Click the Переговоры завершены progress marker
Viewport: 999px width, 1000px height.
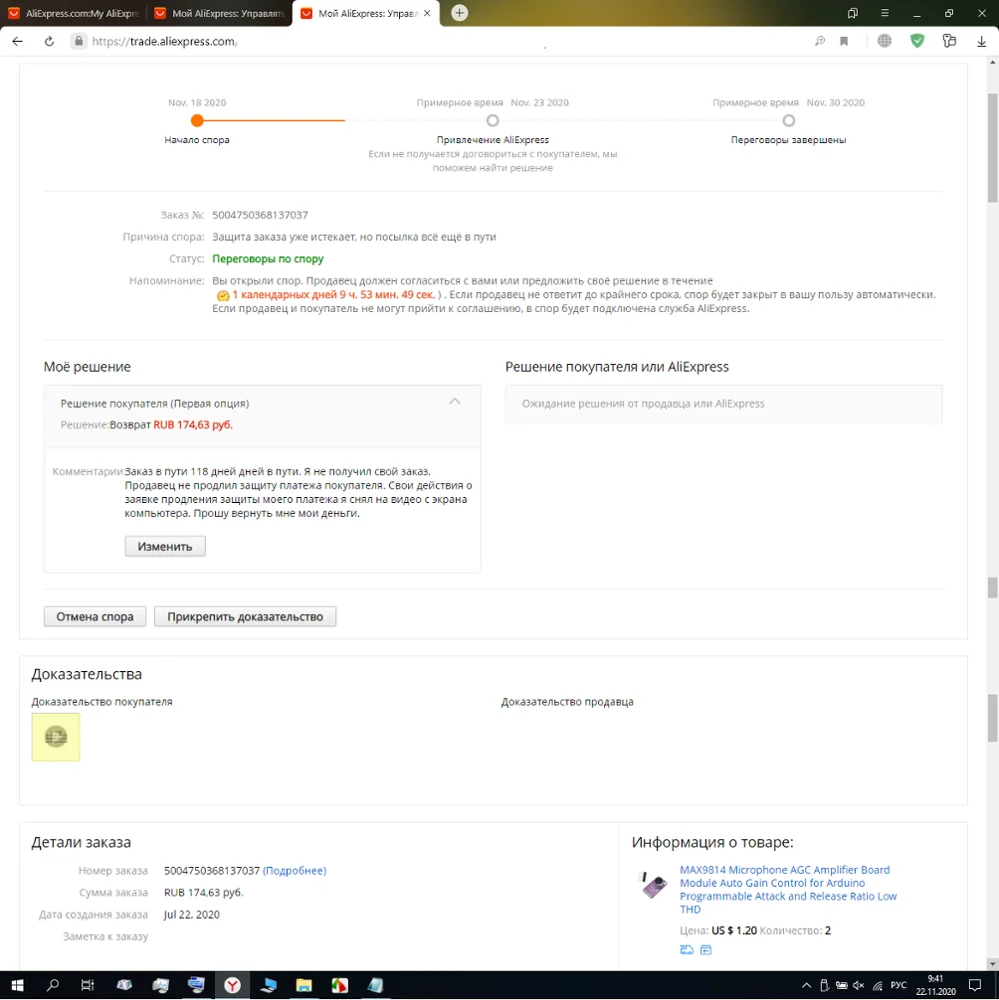coord(788,121)
